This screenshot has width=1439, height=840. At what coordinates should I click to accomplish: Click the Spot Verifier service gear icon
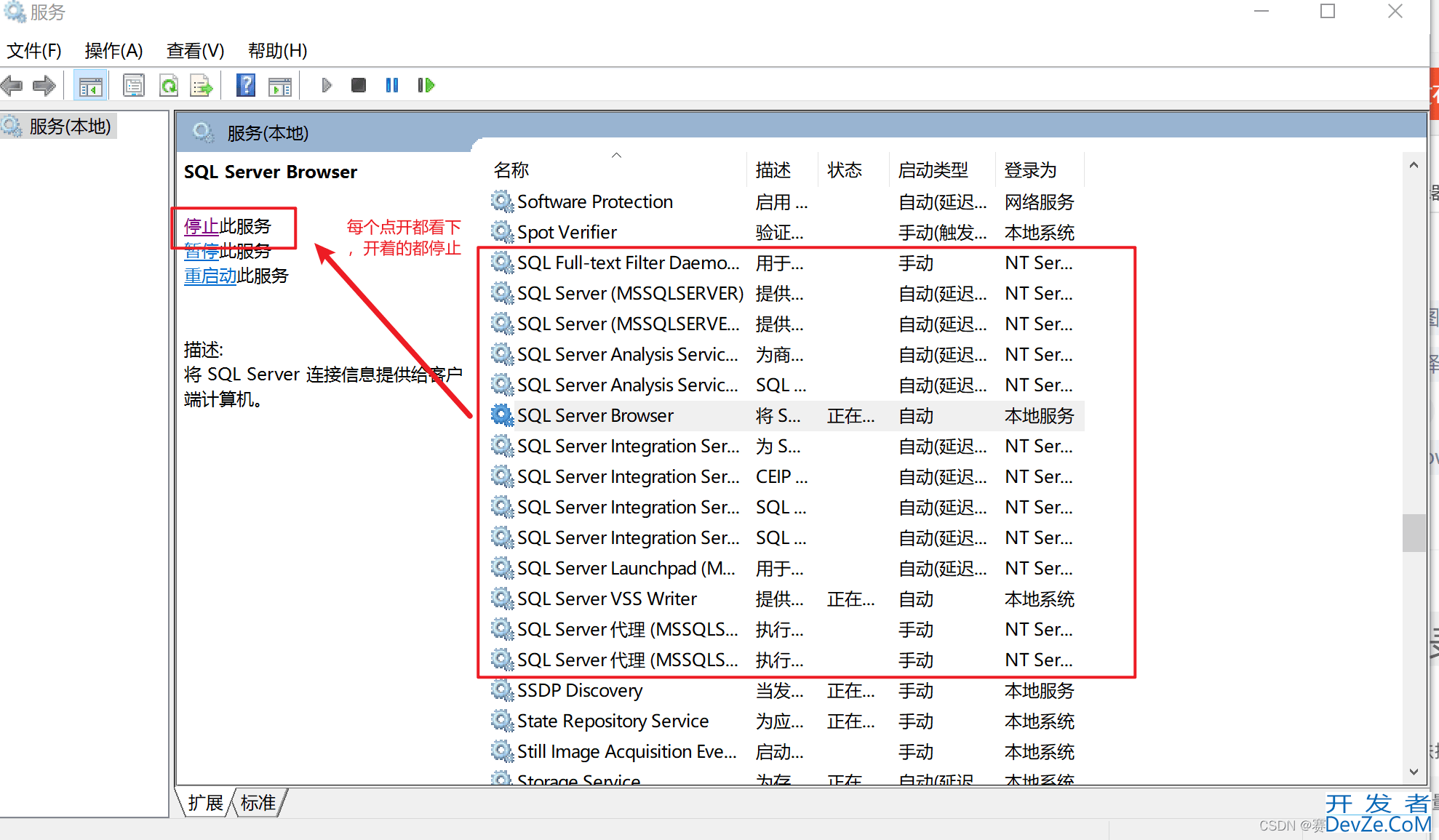502,232
